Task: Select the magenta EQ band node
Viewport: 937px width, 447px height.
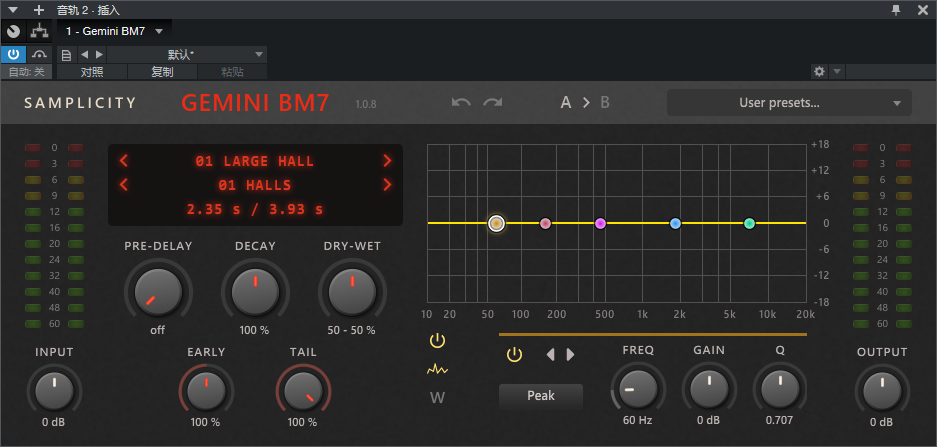Action: (601, 224)
